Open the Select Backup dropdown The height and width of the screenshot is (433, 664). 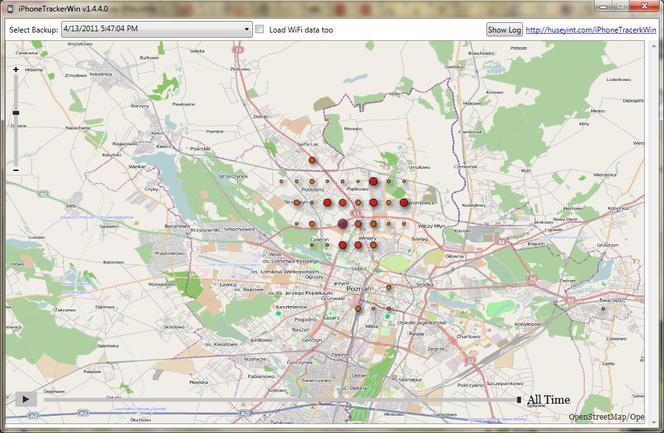coord(157,29)
